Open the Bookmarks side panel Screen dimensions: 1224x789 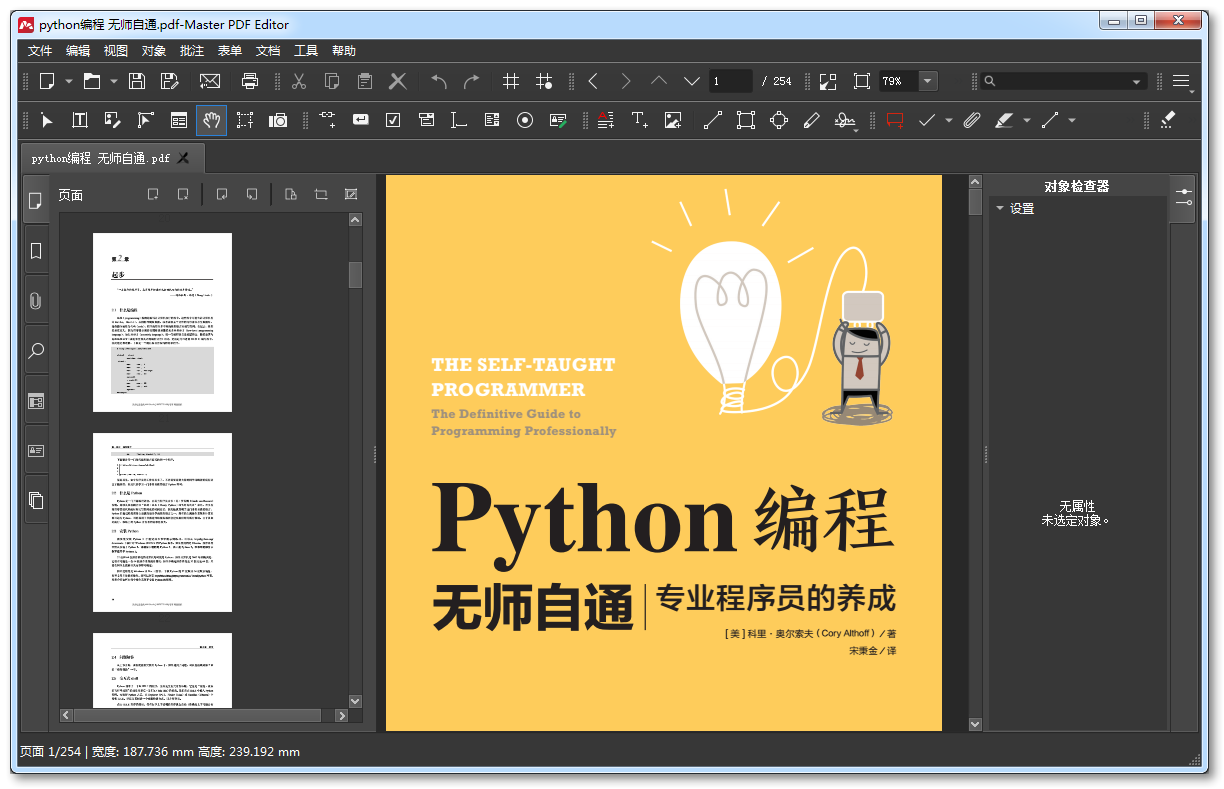(36, 251)
